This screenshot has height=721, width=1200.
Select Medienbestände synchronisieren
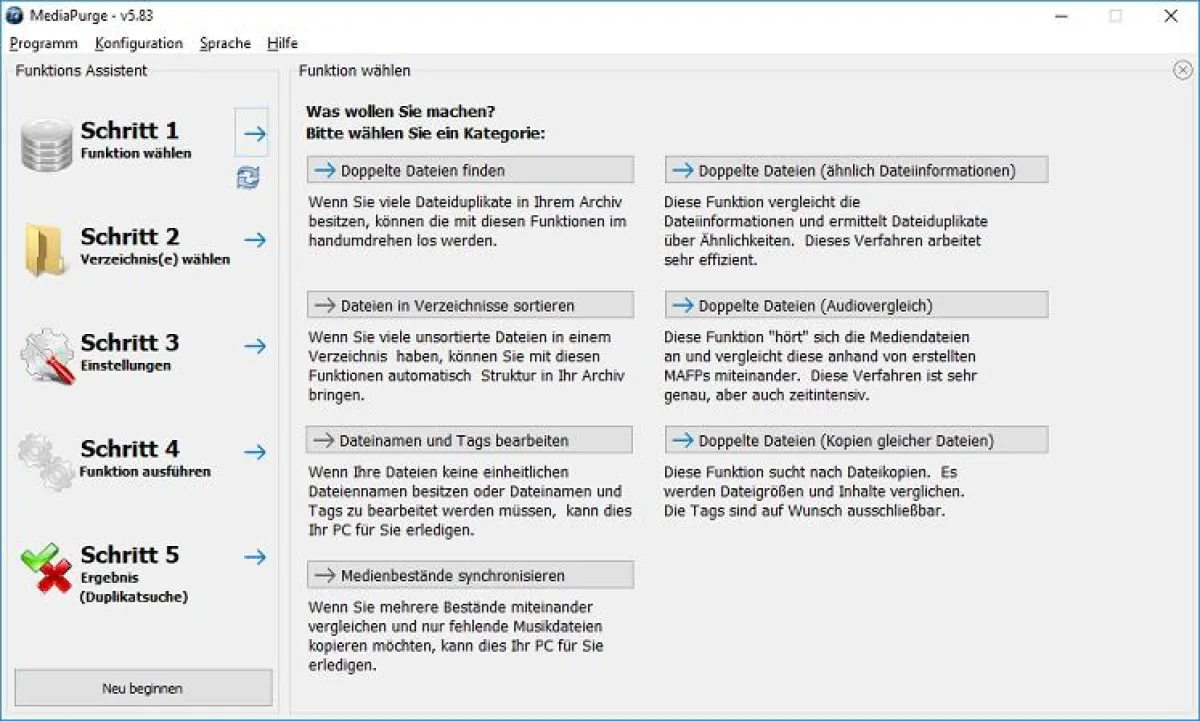[x=470, y=574]
